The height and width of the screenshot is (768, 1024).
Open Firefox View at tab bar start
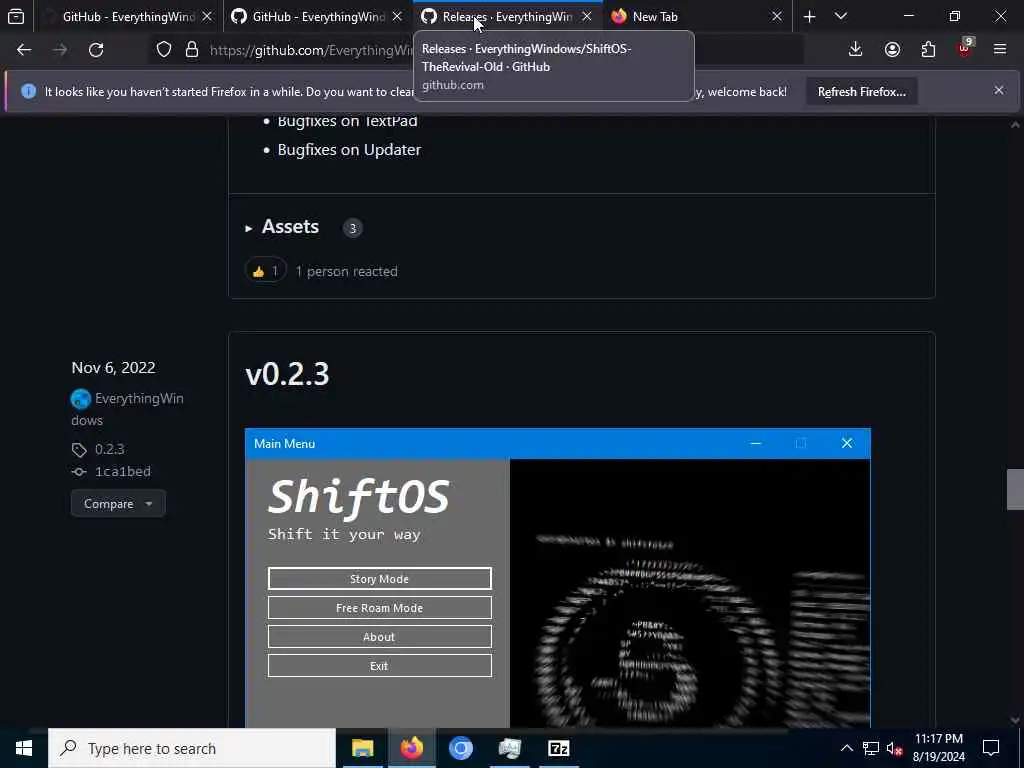pyautogui.click(x=16, y=16)
